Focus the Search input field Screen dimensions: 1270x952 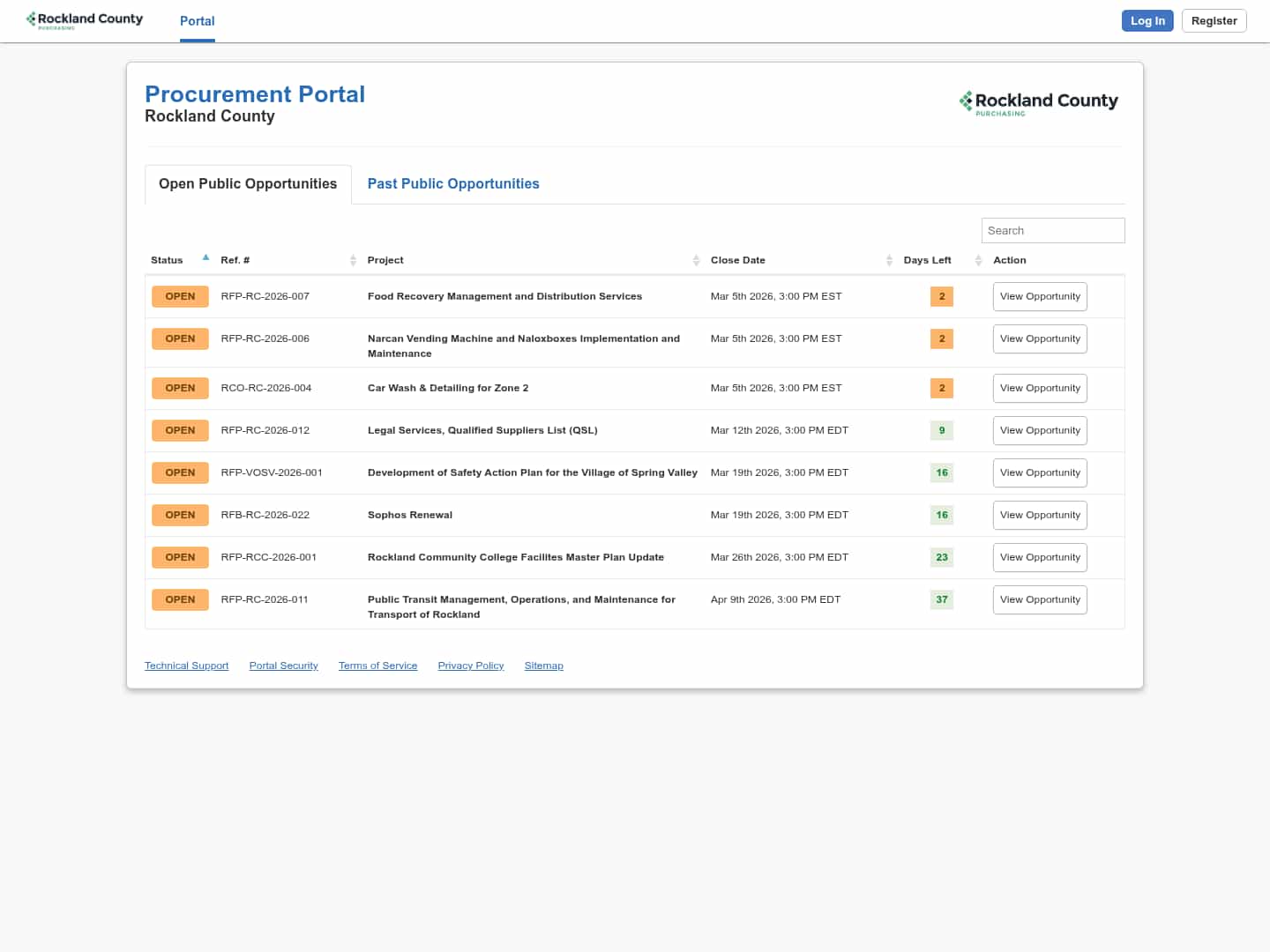(1052, 230)
